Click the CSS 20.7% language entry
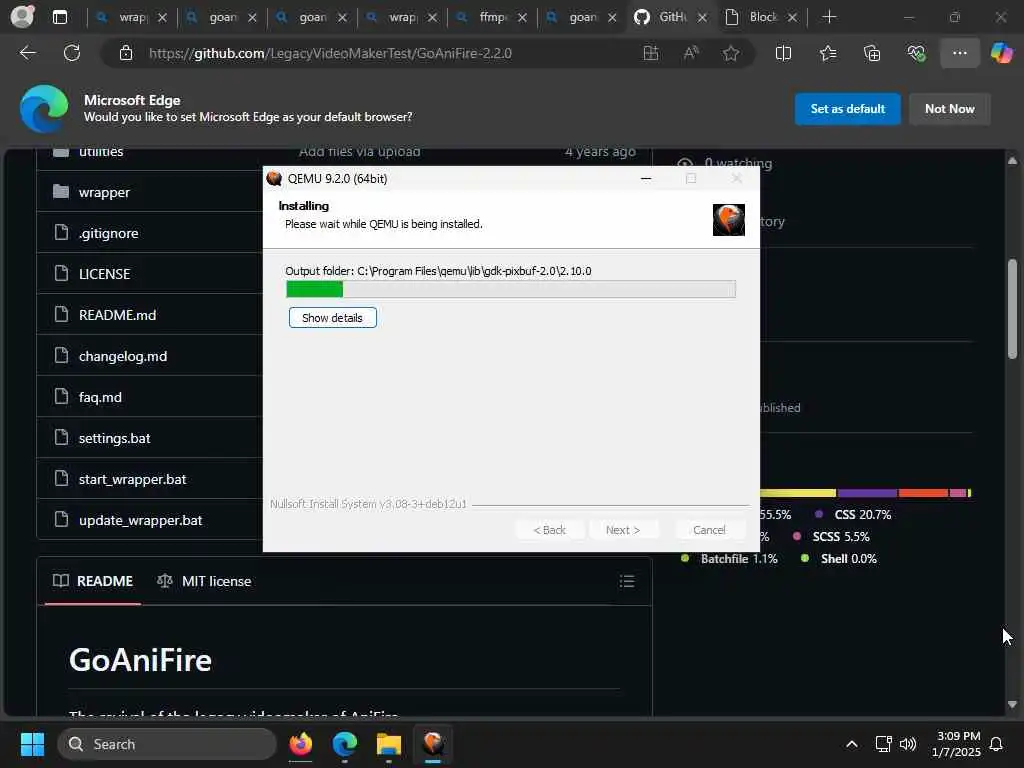 click(x=854, y=515)
